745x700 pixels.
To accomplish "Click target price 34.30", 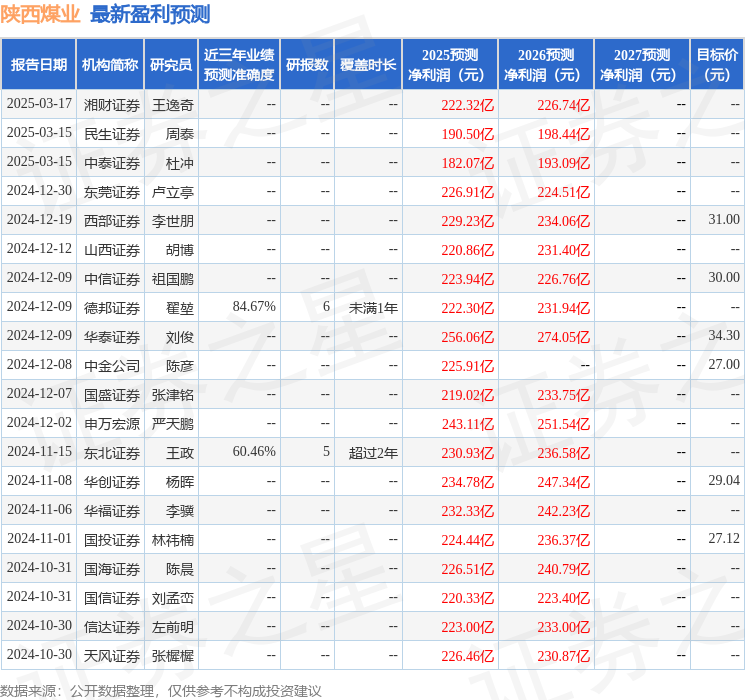I will pyautogui.click(x=724, y=335).
